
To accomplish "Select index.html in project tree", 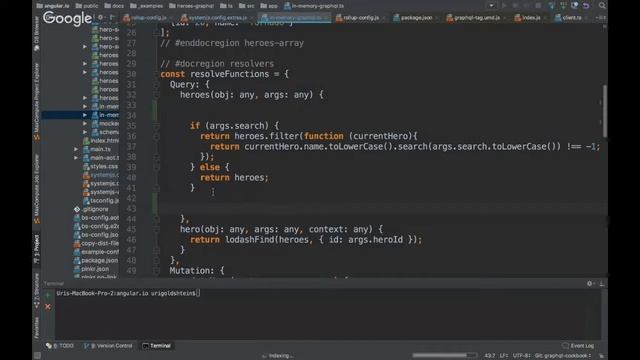I will click(101, 141).
